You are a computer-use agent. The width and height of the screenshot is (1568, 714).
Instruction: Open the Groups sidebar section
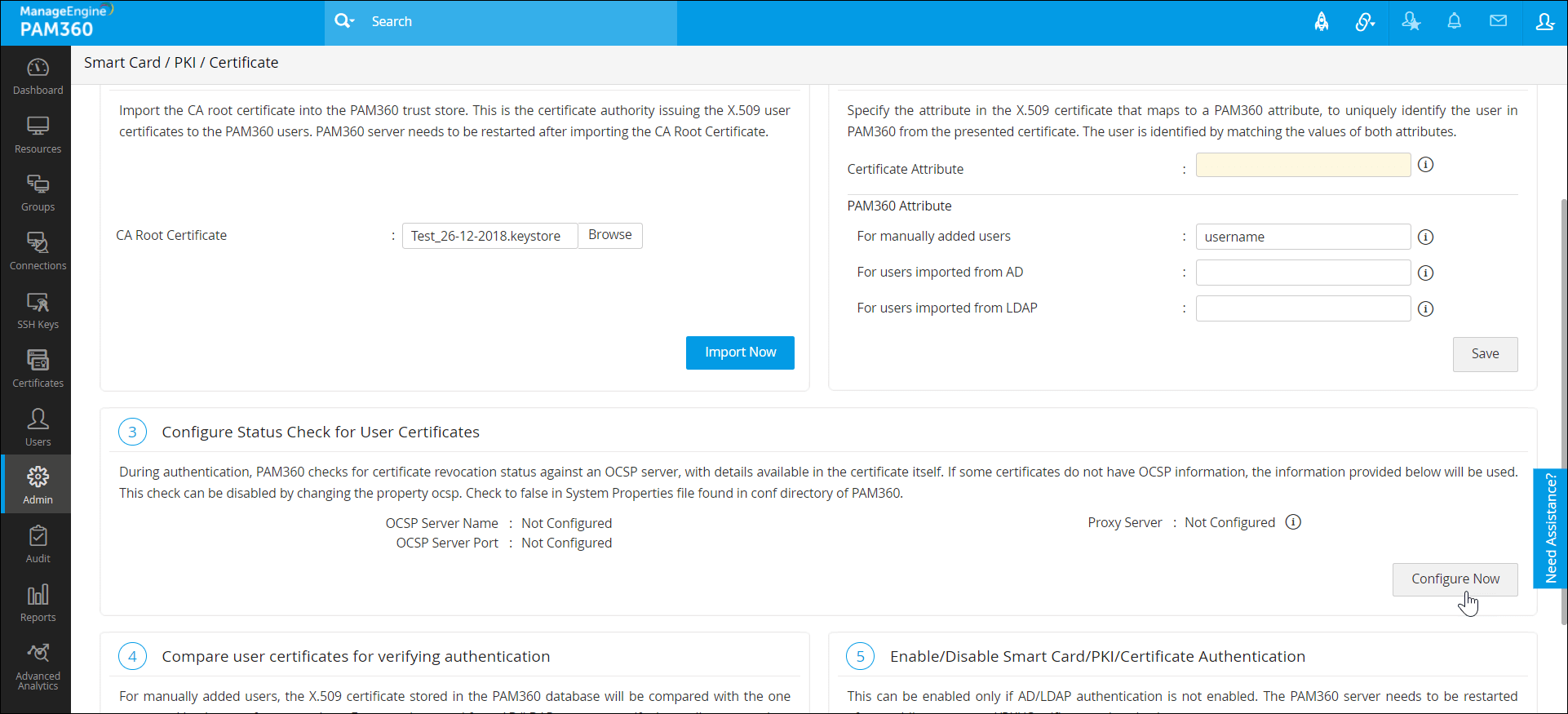[x=38, y=193]
